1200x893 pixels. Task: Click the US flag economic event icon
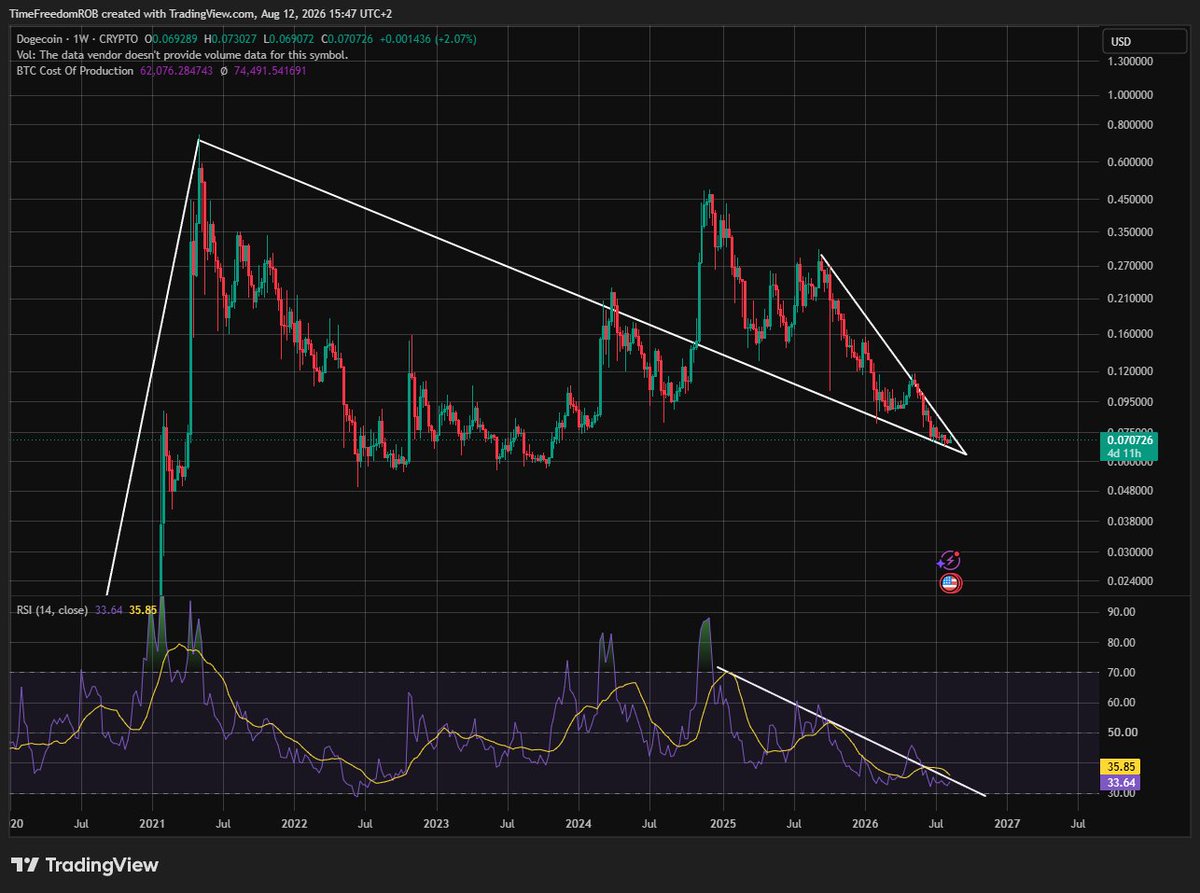coord(950,583)
